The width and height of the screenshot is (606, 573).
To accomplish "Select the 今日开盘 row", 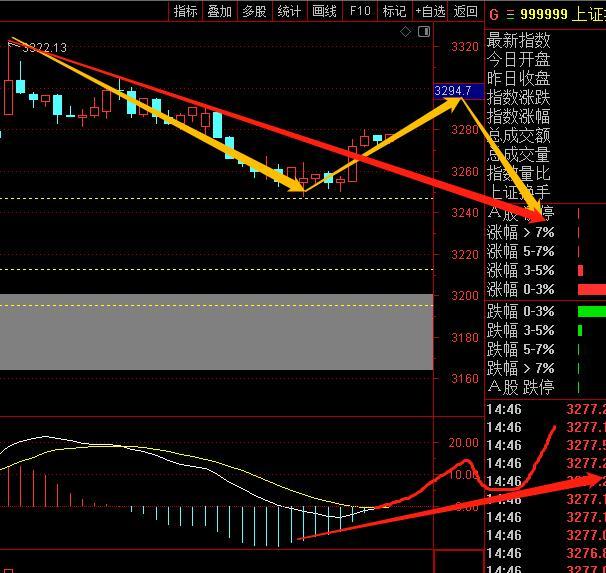I will tap(518, 60).
